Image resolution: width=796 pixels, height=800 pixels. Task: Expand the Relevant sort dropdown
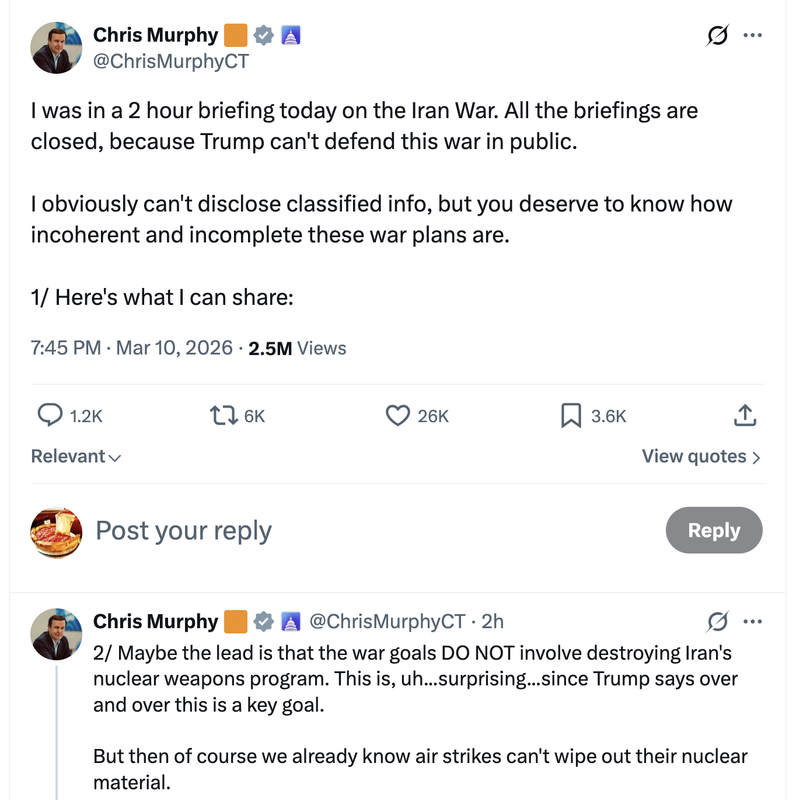coord(76,457)
